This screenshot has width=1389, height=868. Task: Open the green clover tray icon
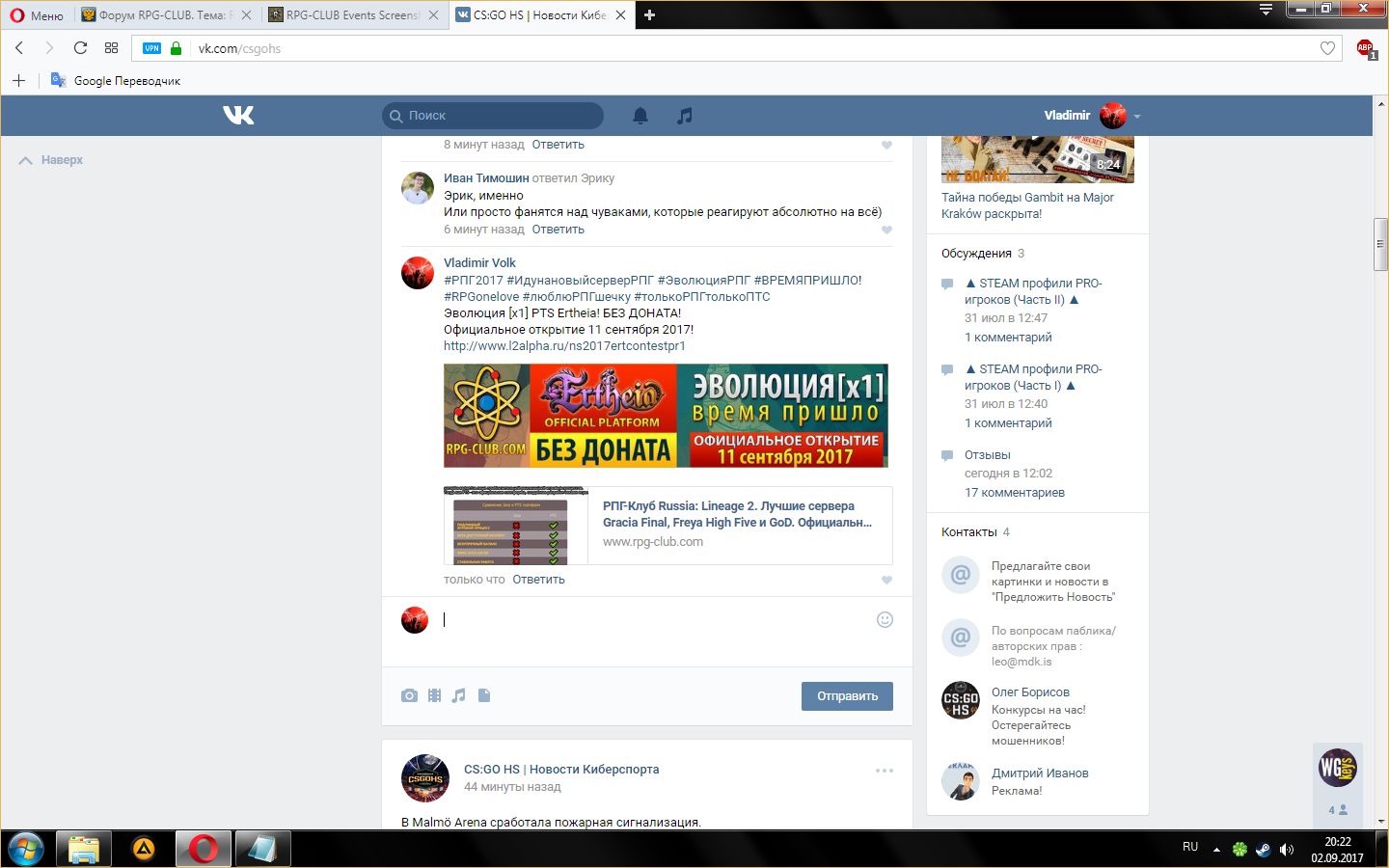[x=1239, y=849]
